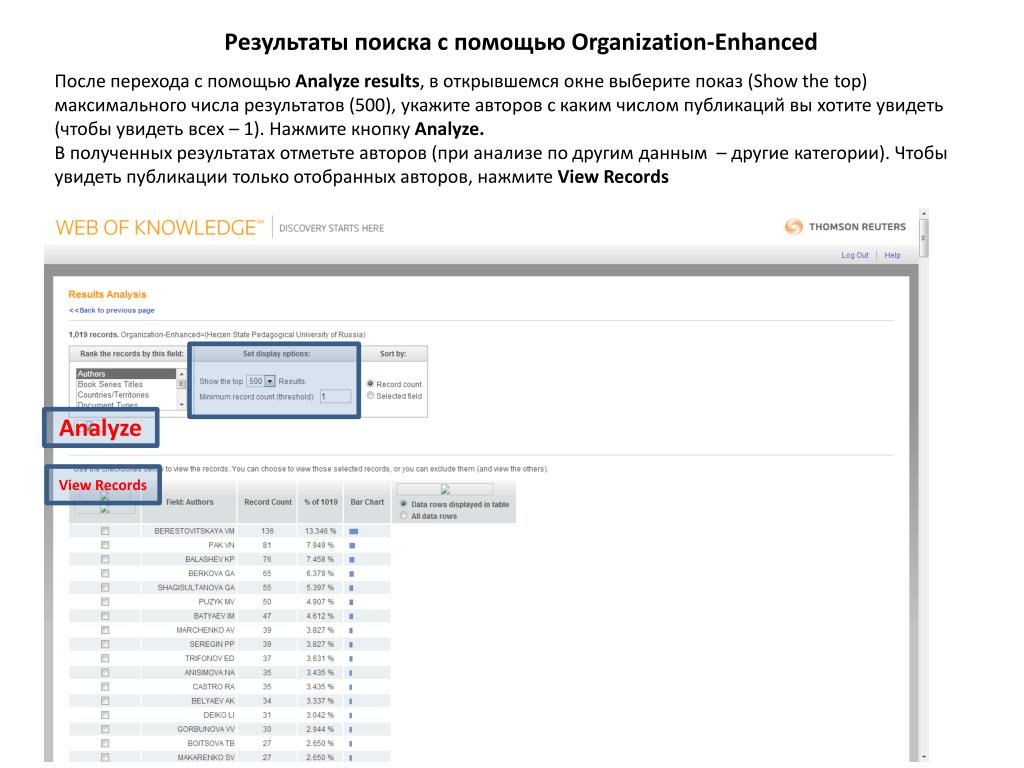Click the Minimum record count threshold field
1024x768 pixels.
[335, 396]
